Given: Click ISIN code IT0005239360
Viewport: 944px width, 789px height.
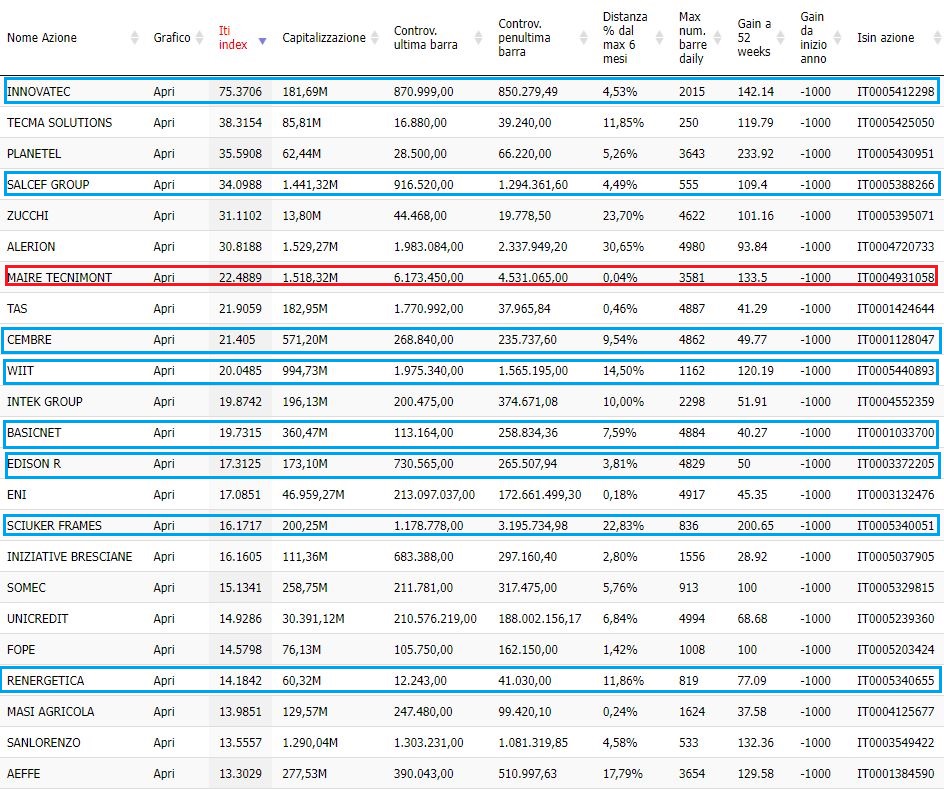Looking at the screenshot, I should coord(896,619).
